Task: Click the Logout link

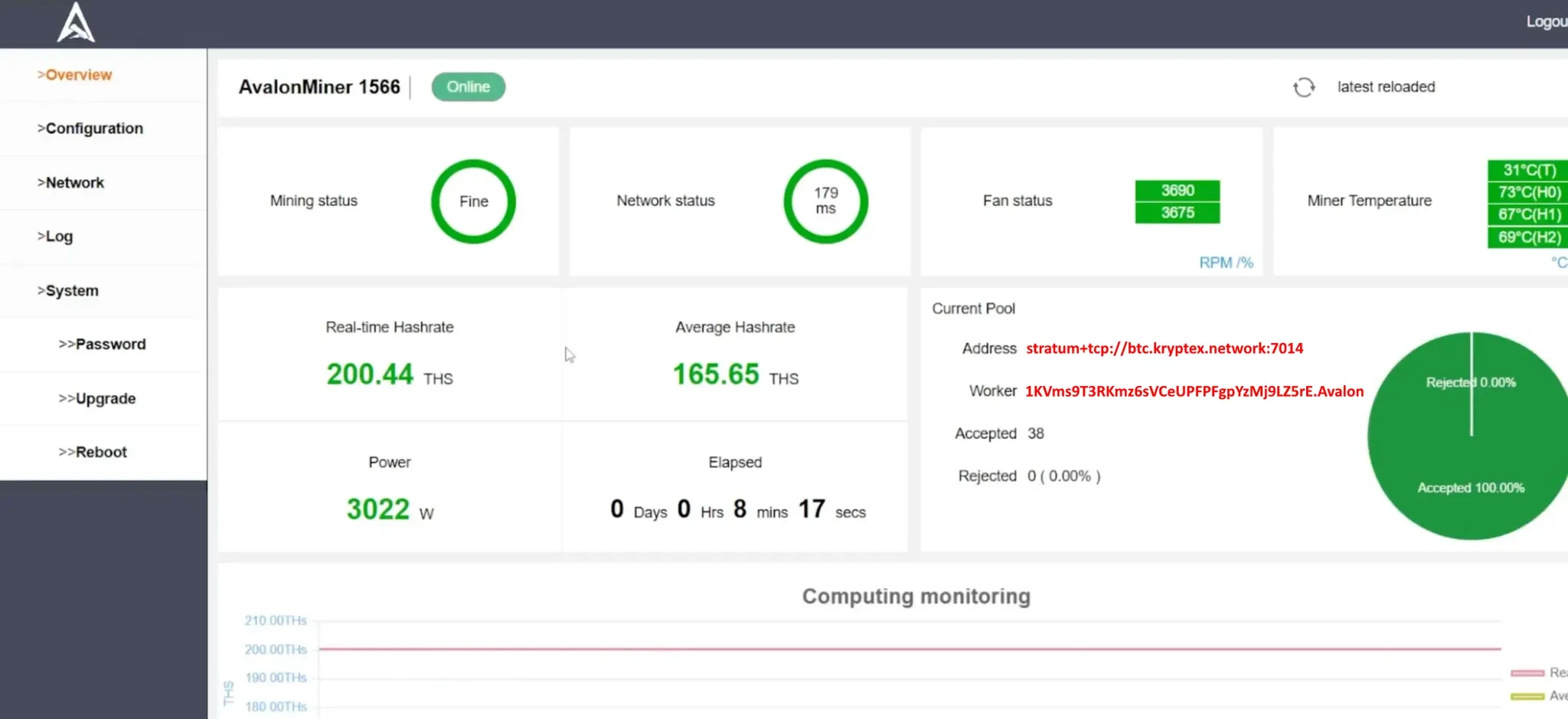Action: 1546,22
